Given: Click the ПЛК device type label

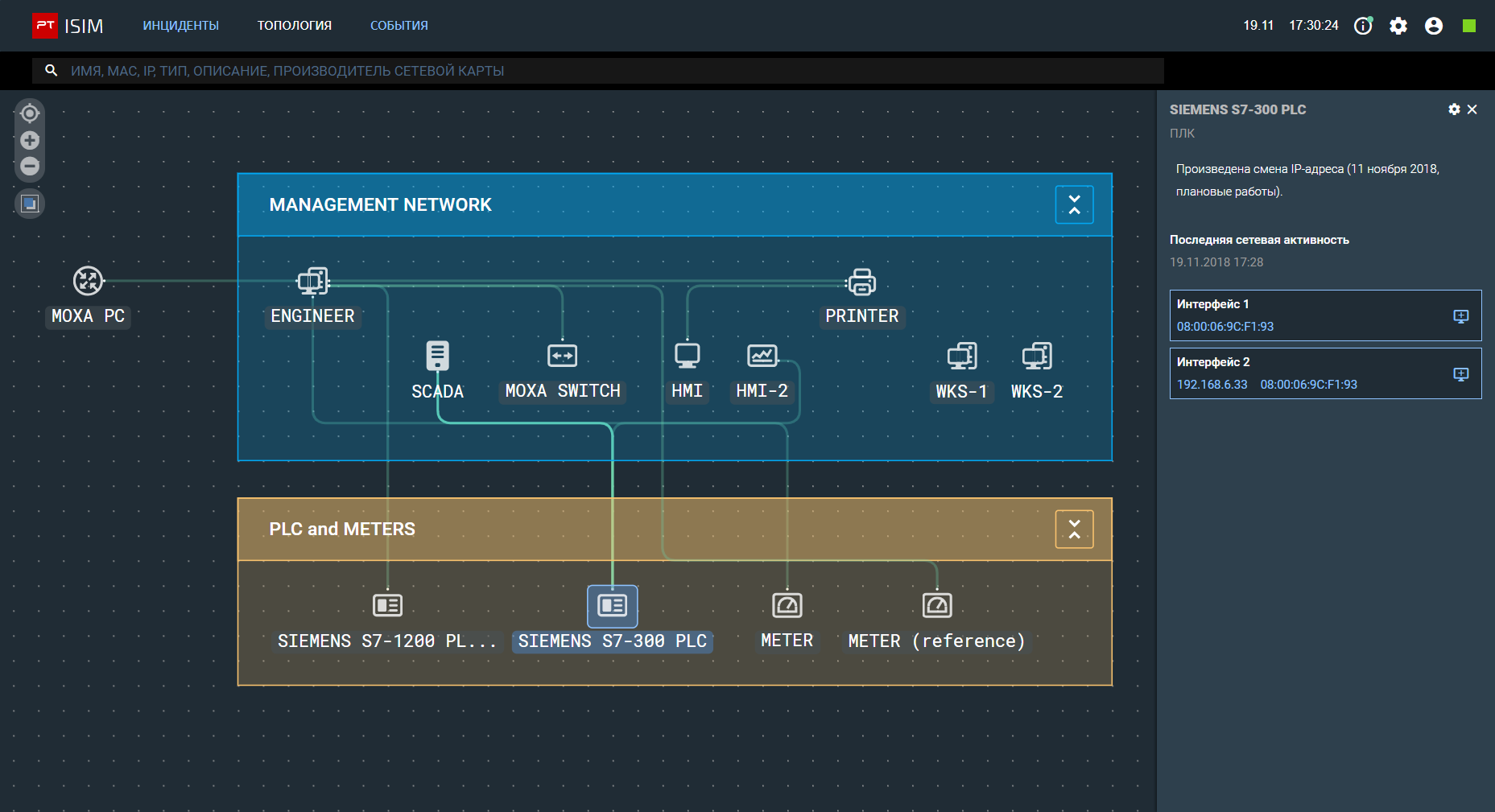Looking at the screenshot, I should click(1183, 134).
